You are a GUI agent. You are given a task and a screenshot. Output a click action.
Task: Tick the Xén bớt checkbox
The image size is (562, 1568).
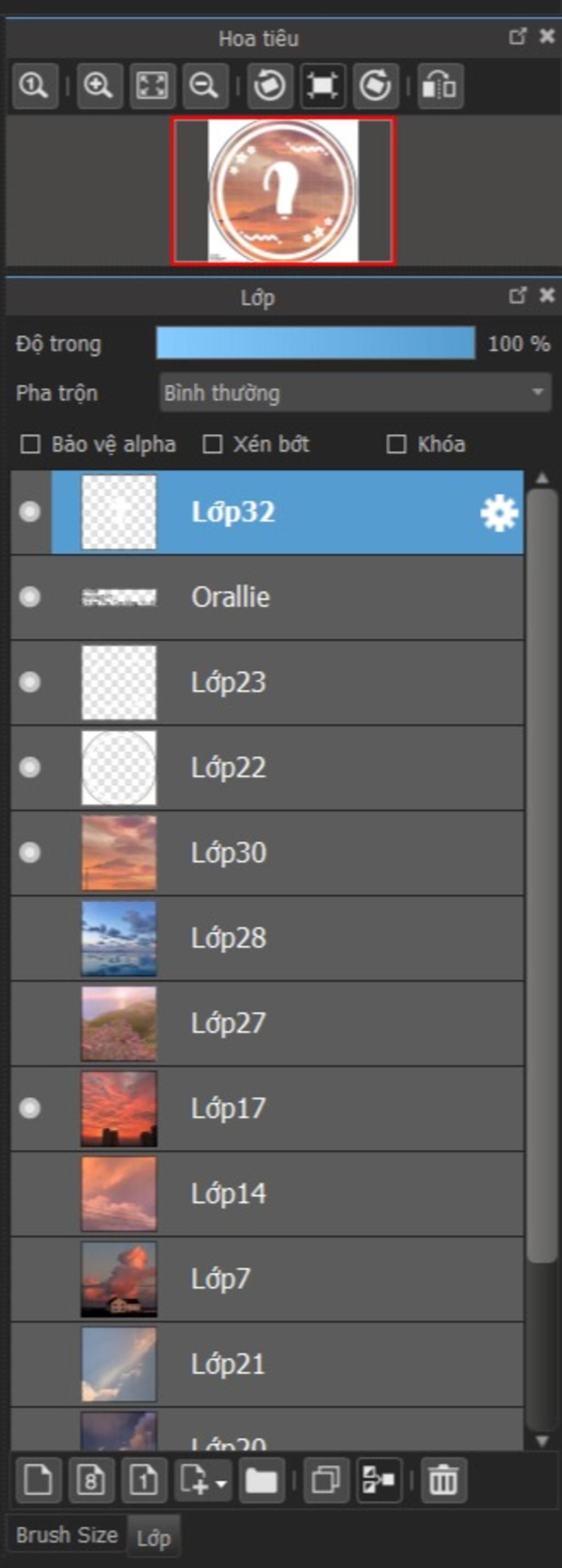[212, 444]
